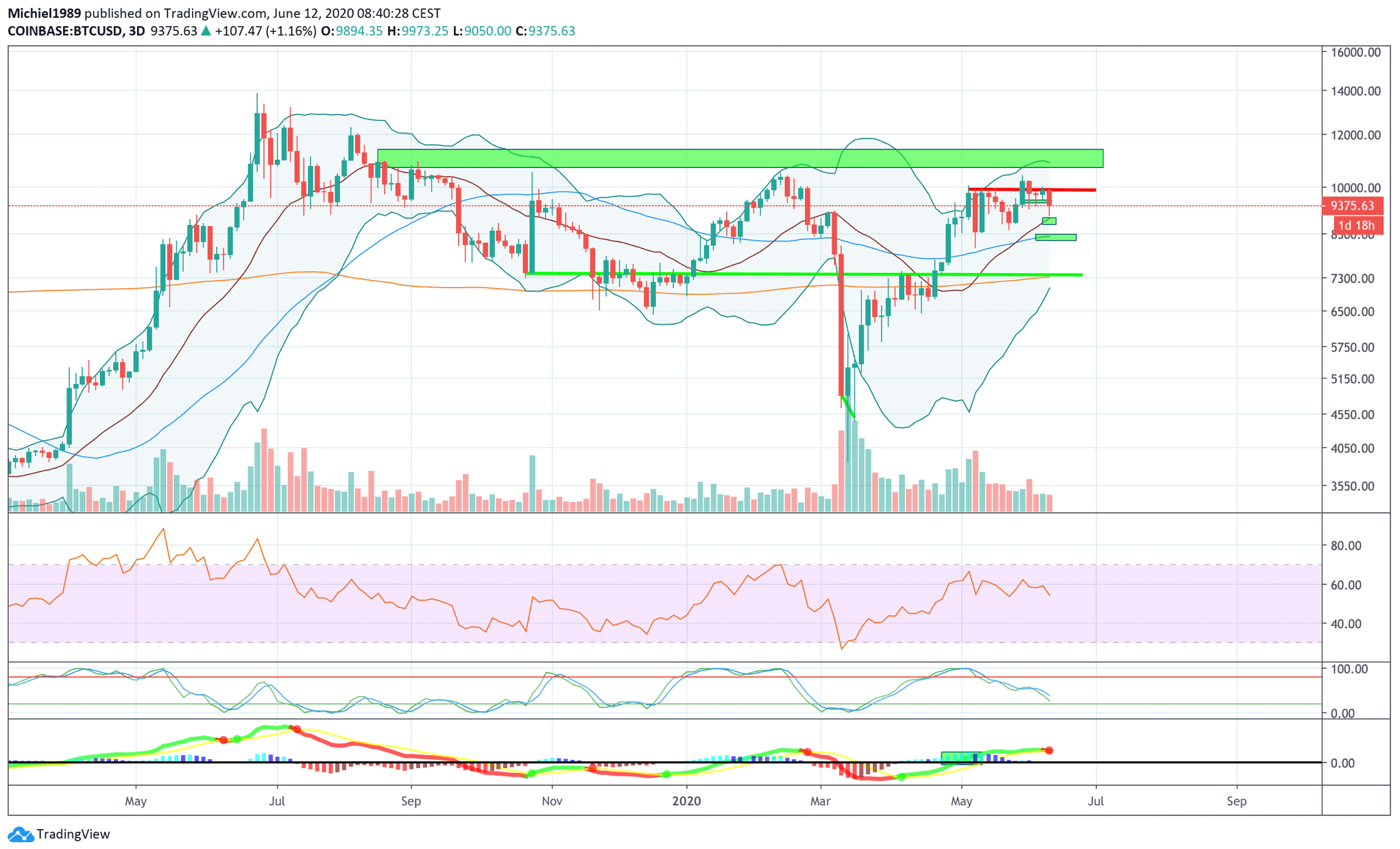The width and height of the screenshot is (1400, 849).
Task: Click the 7300.00 price axis label
Action: tap(1353, 278)
